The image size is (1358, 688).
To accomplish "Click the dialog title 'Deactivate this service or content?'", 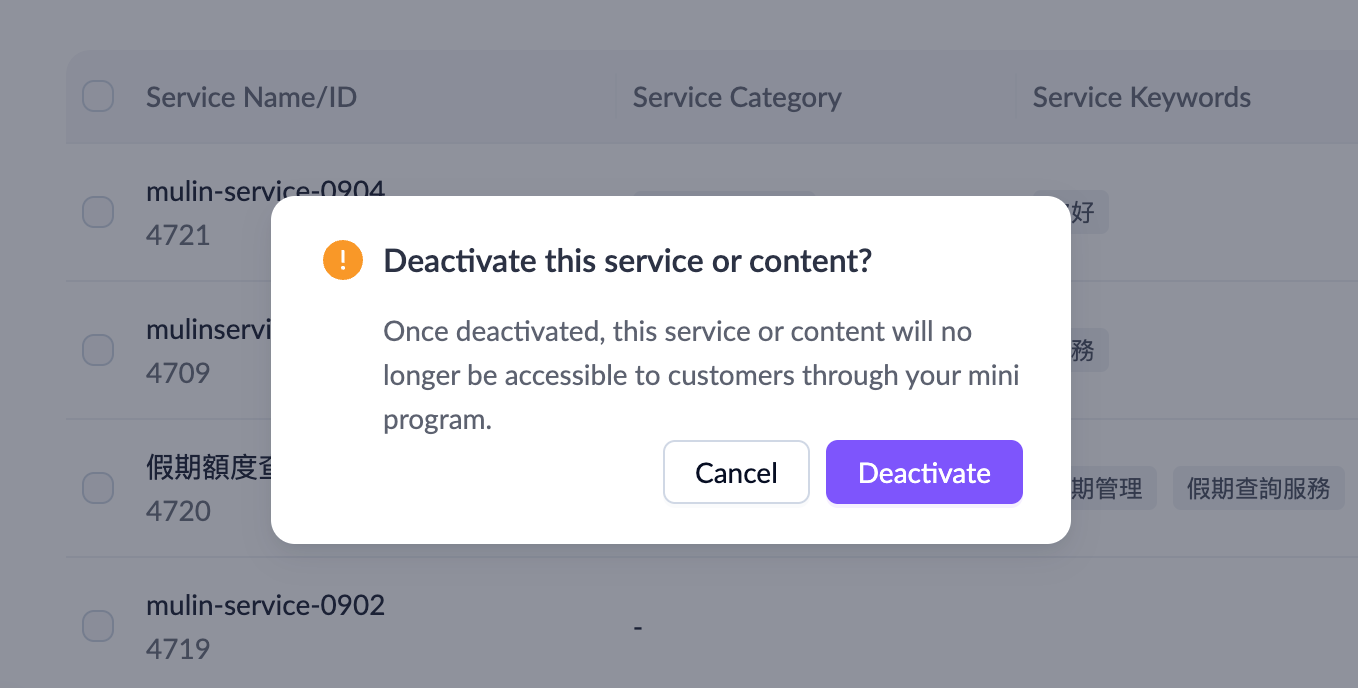I will pos(628,261).
